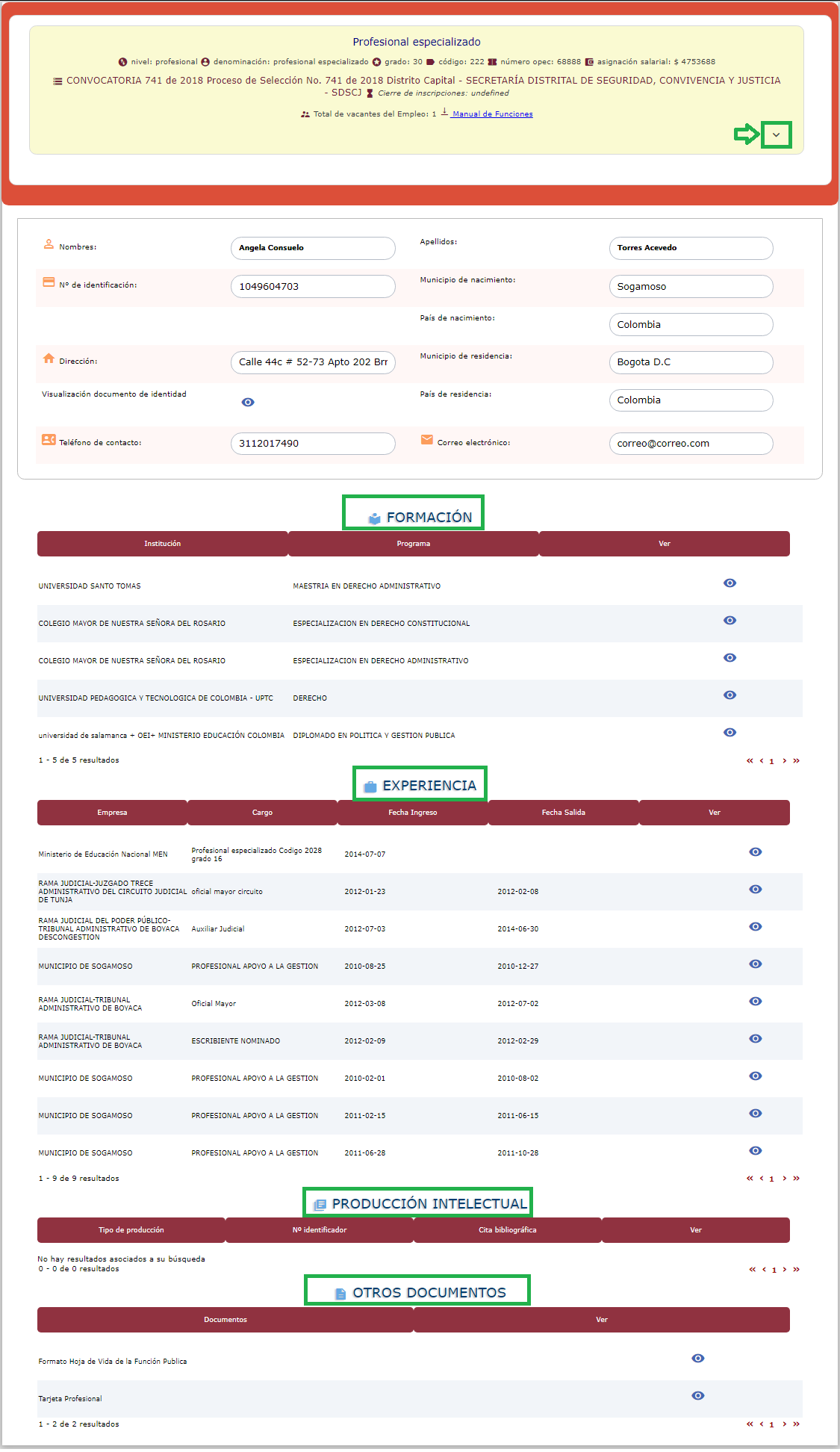Screen dimensions: 840x1452
Task: View the identity document eye icon
Action: click(248, 403)
